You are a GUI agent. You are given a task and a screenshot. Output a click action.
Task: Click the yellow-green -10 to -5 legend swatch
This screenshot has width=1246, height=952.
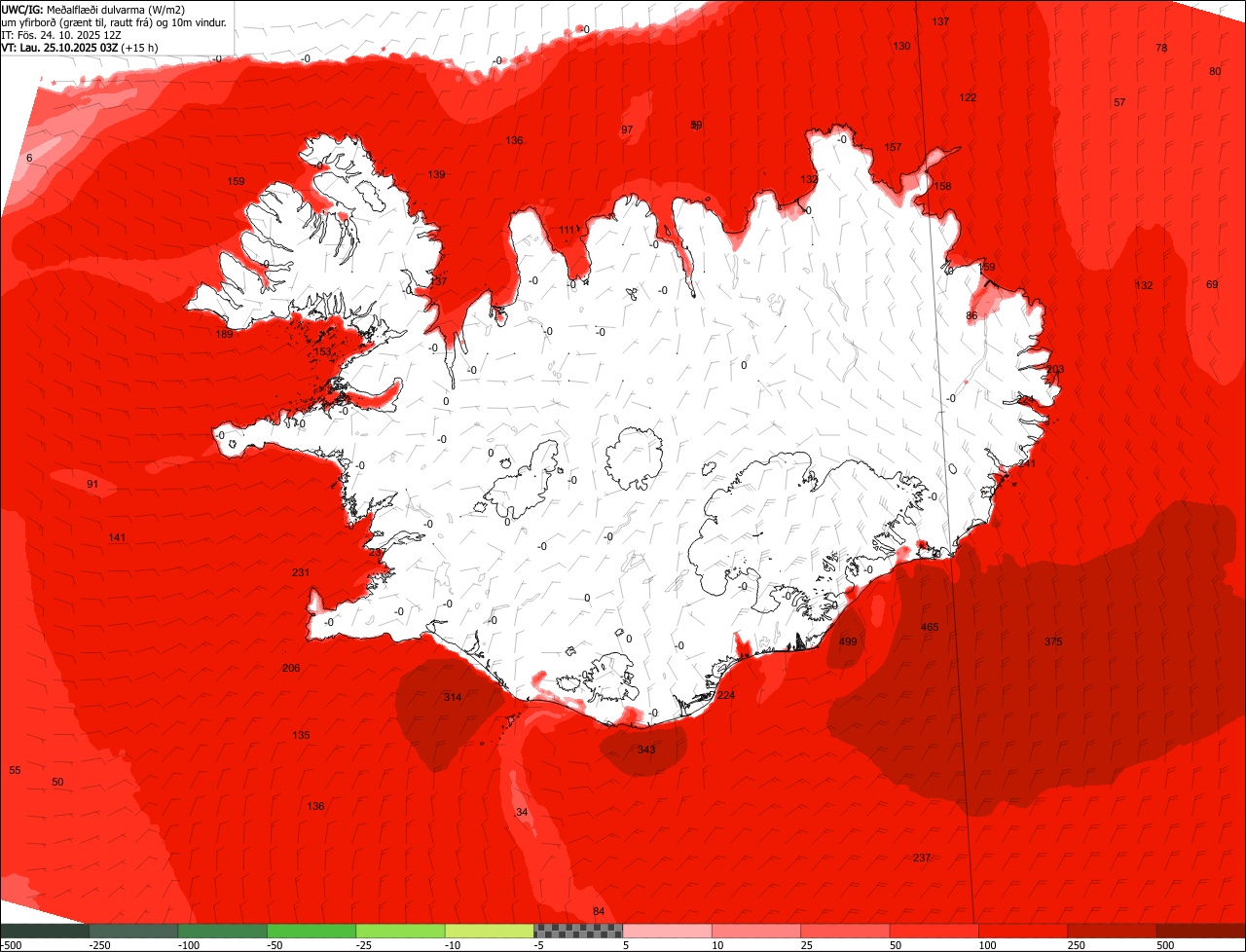490,932
